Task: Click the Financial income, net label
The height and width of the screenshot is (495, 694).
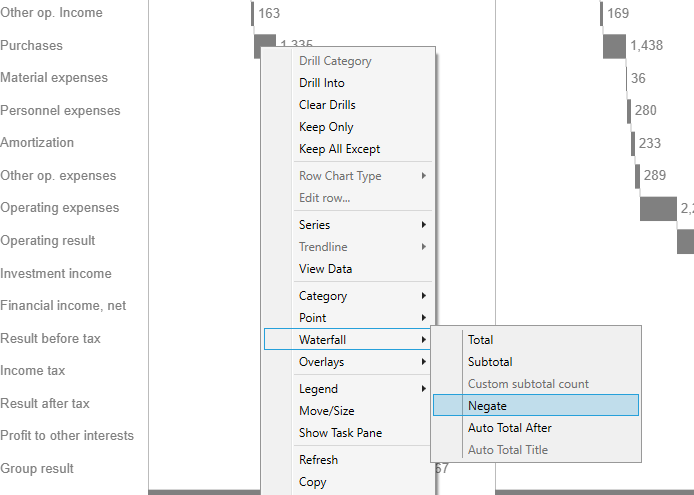Action: pyautogui.click(x=63, y=306)
